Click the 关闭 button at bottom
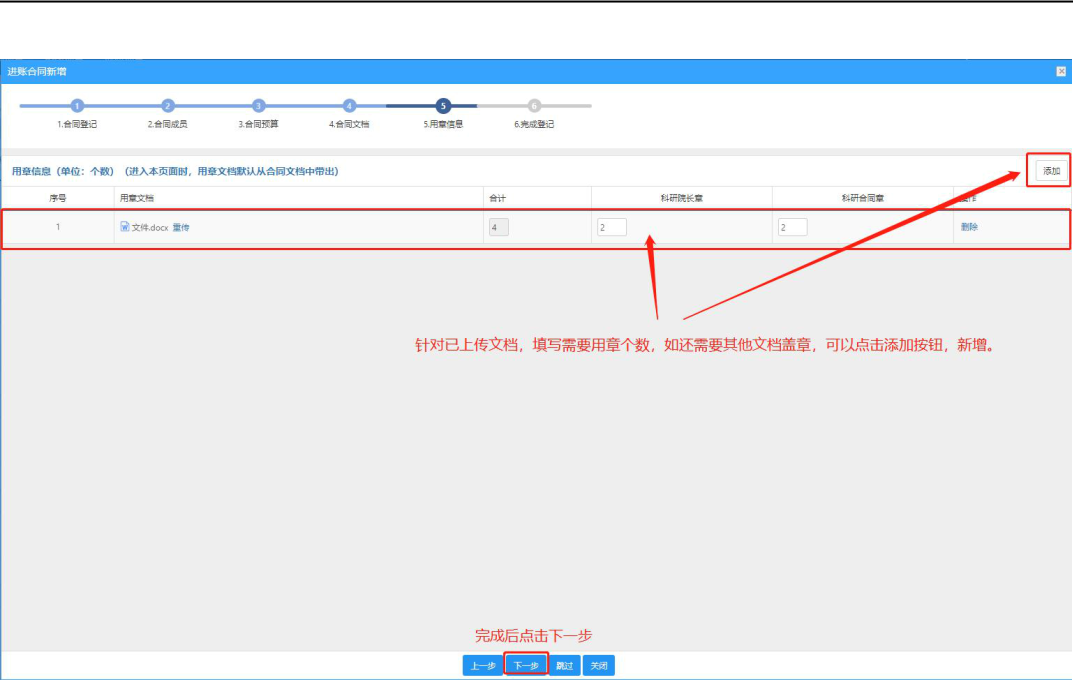The image size is (1073, 680). tap(599, 666)
